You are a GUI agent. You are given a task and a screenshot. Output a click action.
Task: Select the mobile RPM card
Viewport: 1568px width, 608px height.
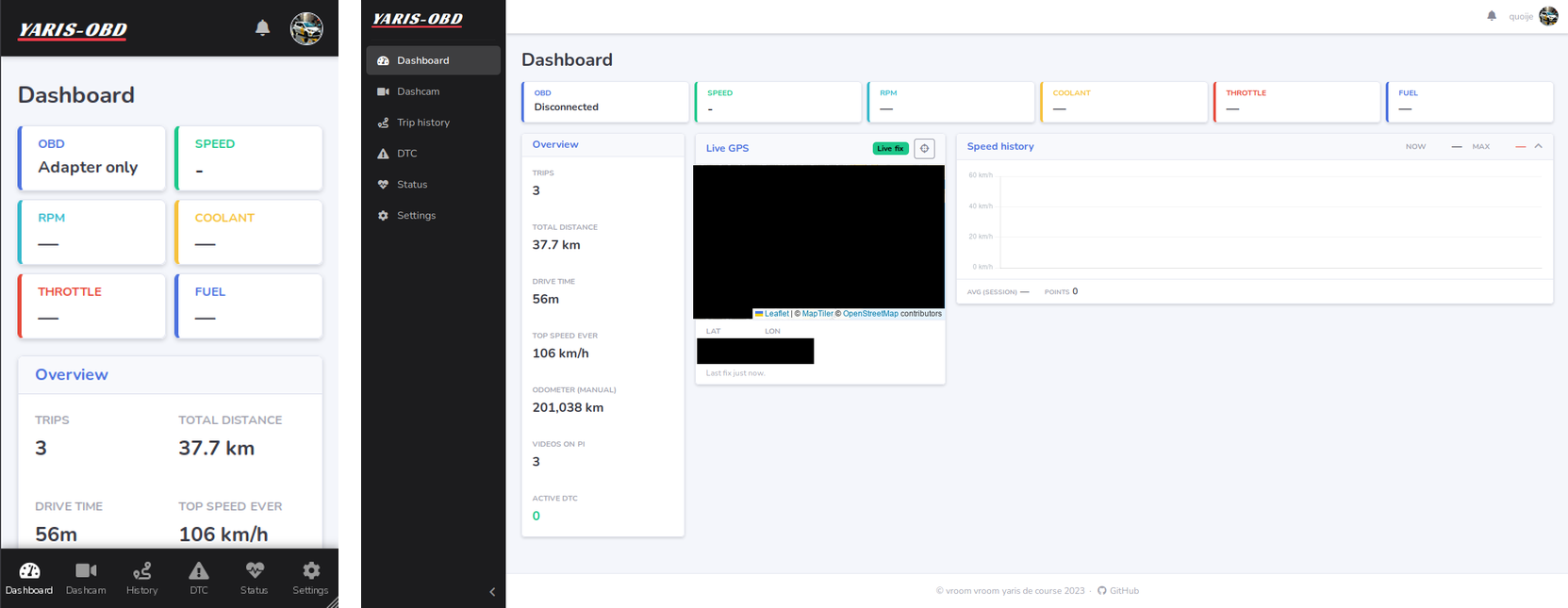91,232
